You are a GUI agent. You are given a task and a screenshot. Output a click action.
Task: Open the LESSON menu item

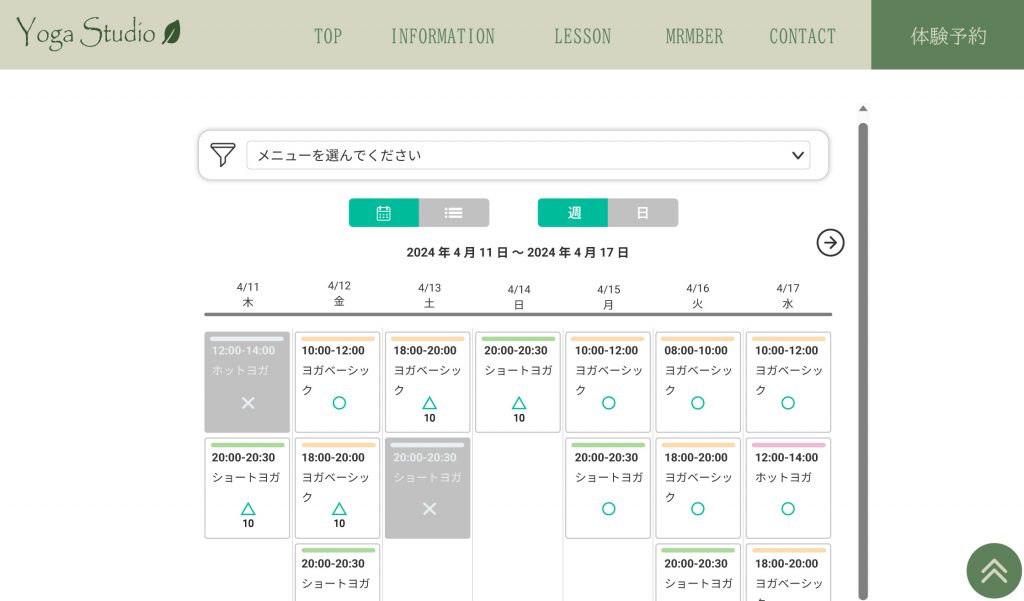[583, 36]
